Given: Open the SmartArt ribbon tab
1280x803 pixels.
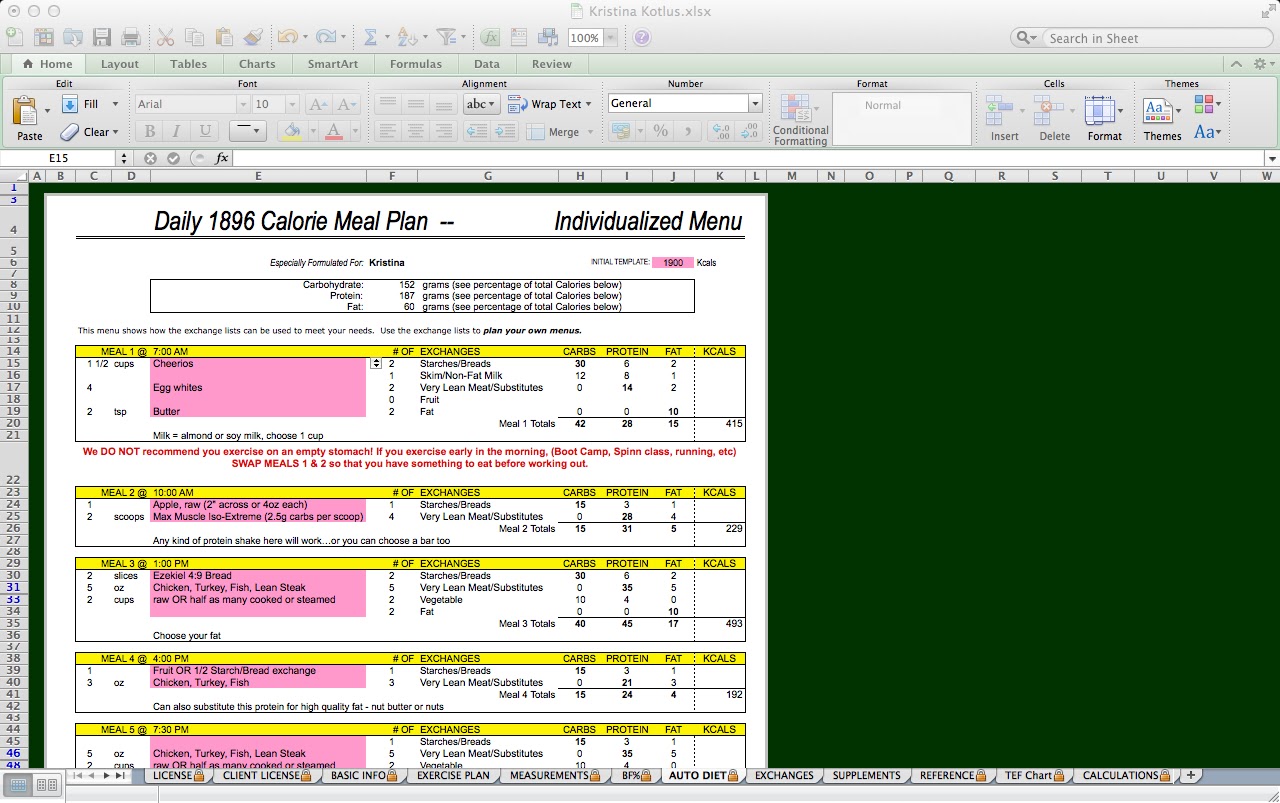Looking at the screenshot, I should (x=333, y=64).
